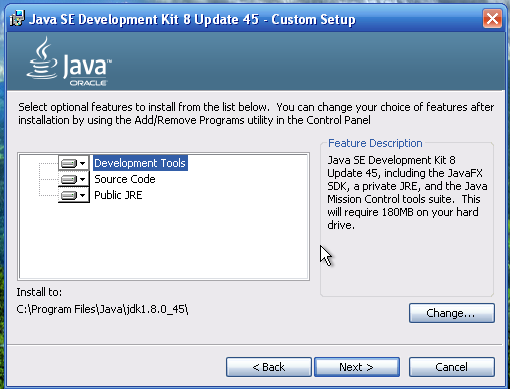
Task: Click the Feature Description text panel
Action: coord(407,193)
